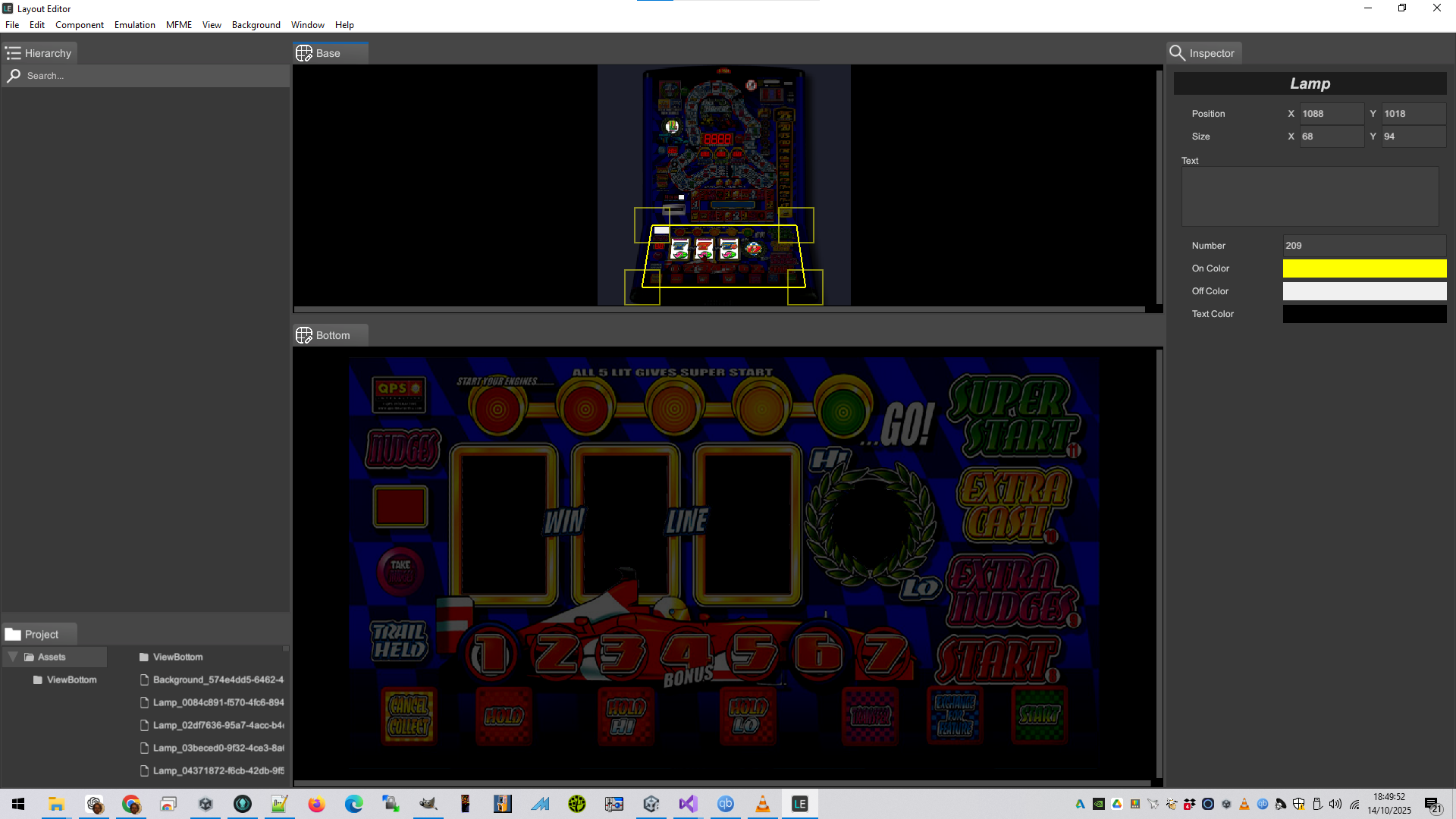1456x819 pixels.
Task: Open Visual Studio from taskbar
Action: point(688,804)
